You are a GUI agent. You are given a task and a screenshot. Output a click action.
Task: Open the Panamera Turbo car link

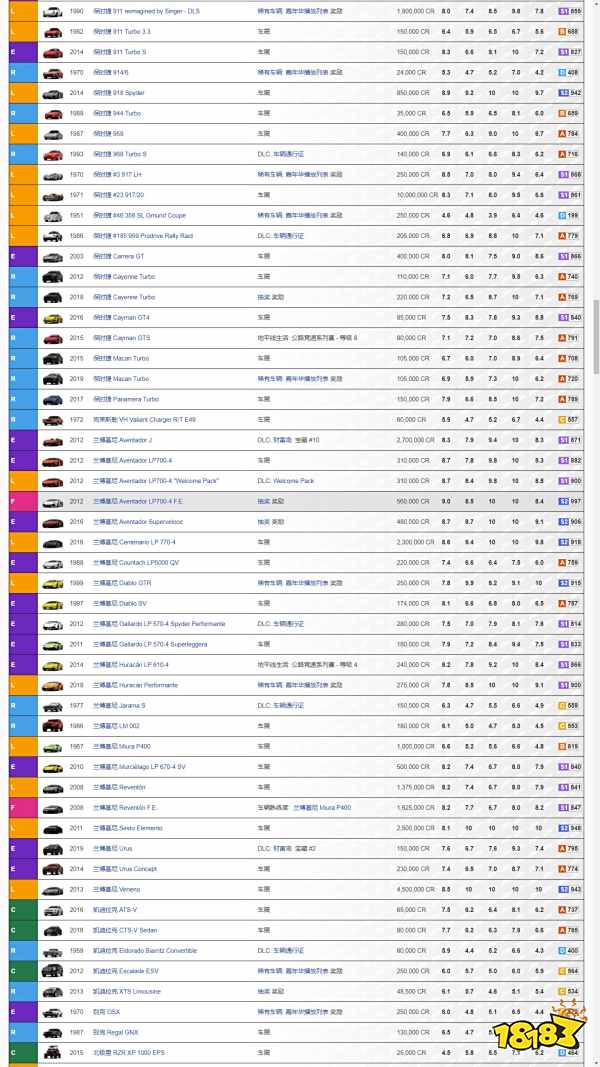pos(126,399)
